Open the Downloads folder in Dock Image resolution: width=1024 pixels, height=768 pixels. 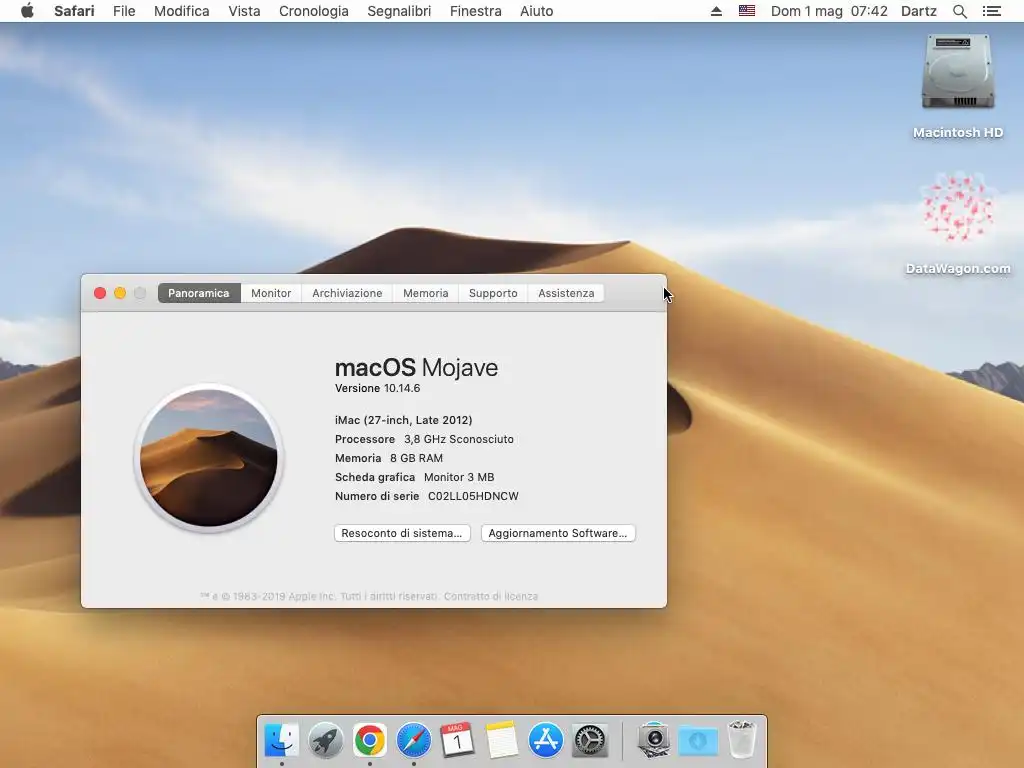pos(698,740)
